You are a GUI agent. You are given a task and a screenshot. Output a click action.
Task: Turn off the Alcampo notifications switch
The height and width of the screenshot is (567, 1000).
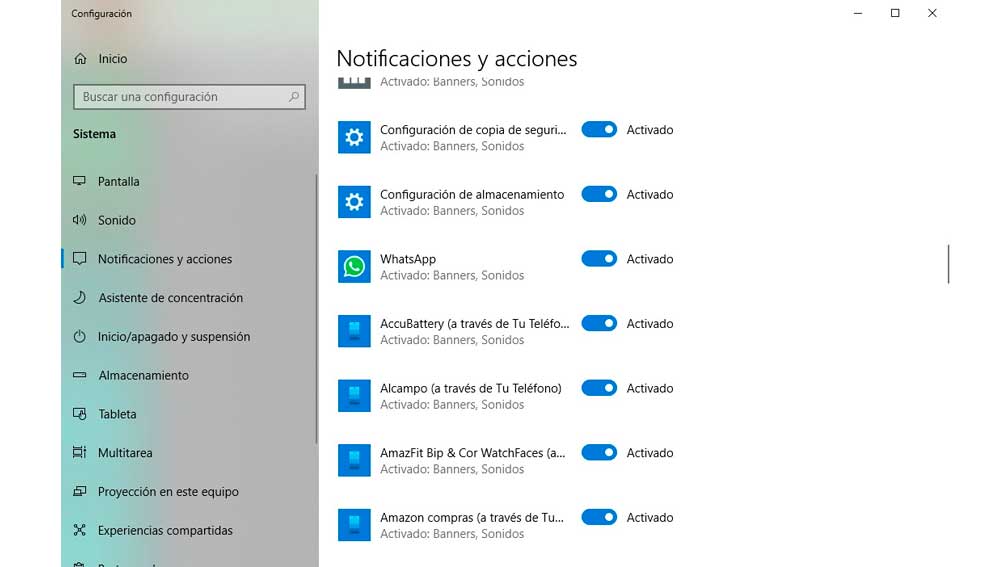599,388
